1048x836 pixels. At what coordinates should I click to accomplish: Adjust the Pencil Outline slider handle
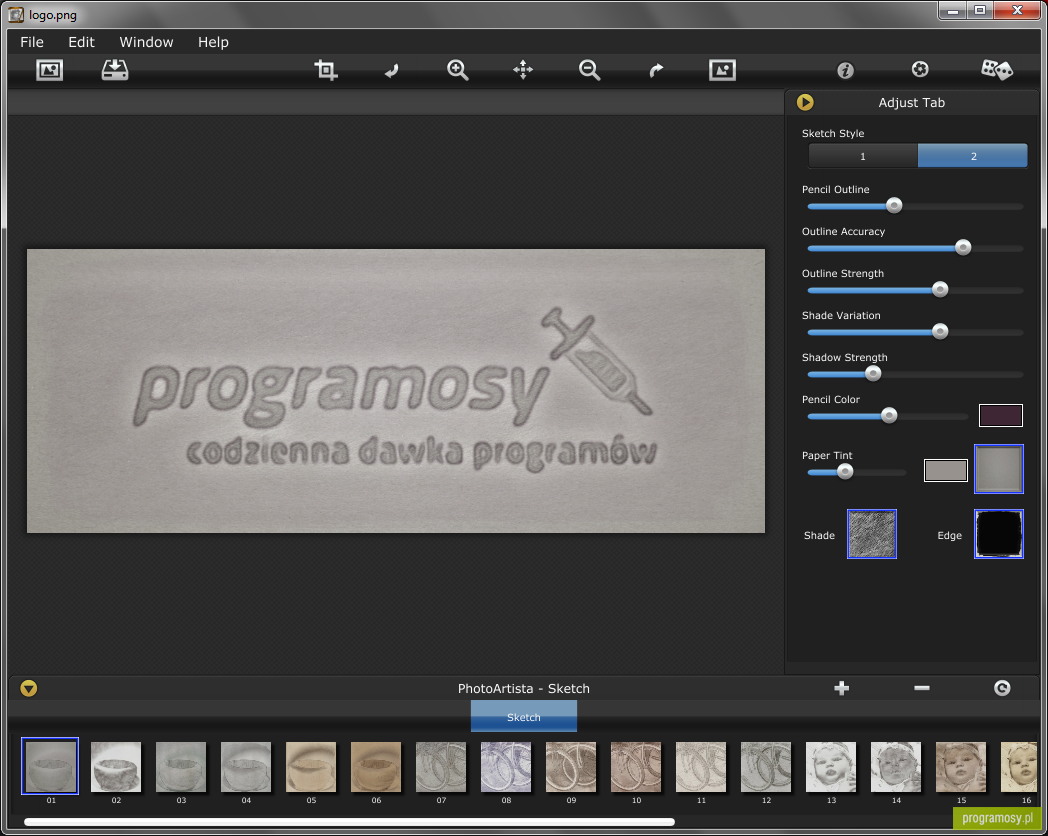pyautogui.click(x=894, y=205)
